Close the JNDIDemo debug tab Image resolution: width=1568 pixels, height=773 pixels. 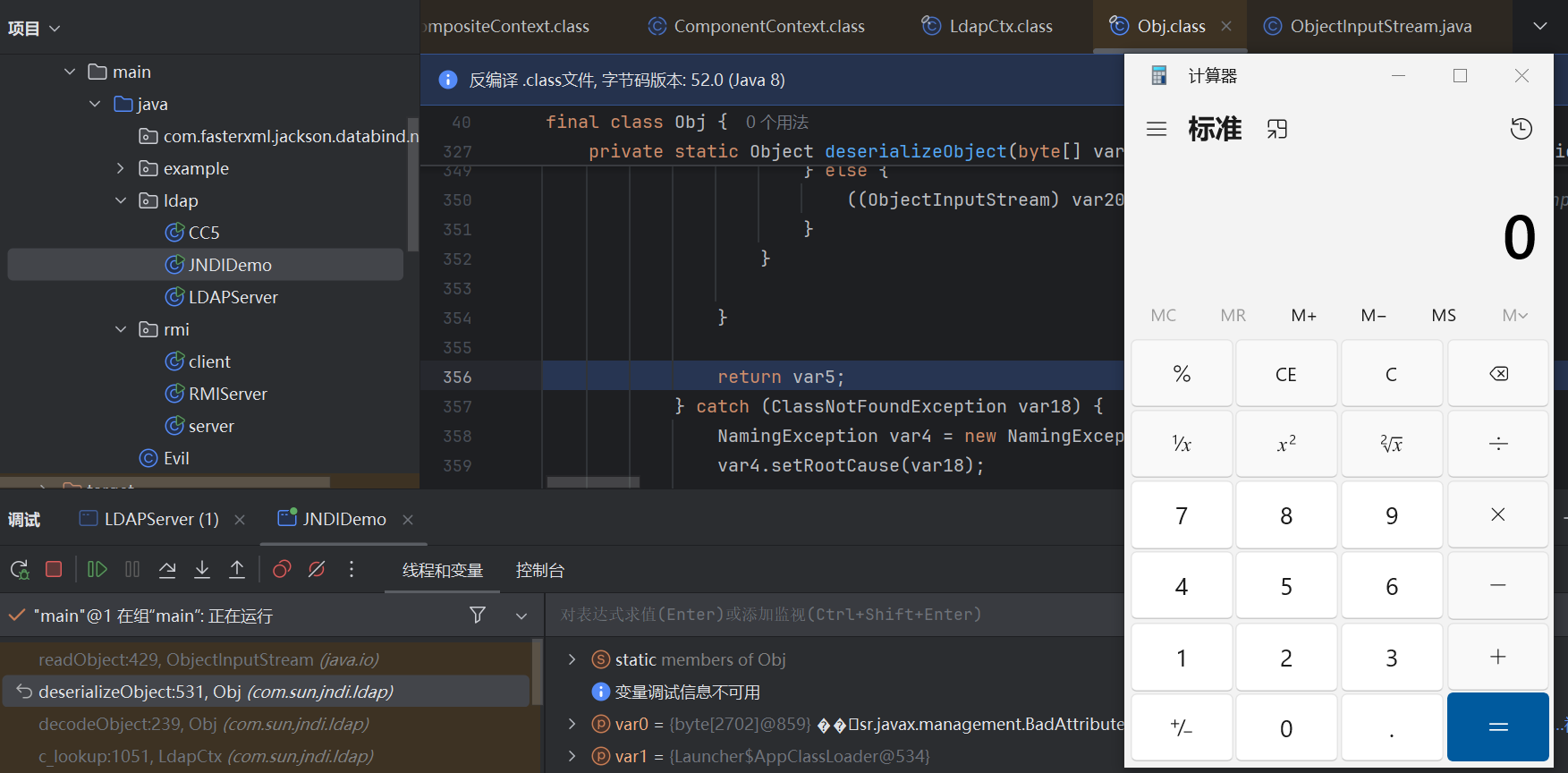[408, 520]
